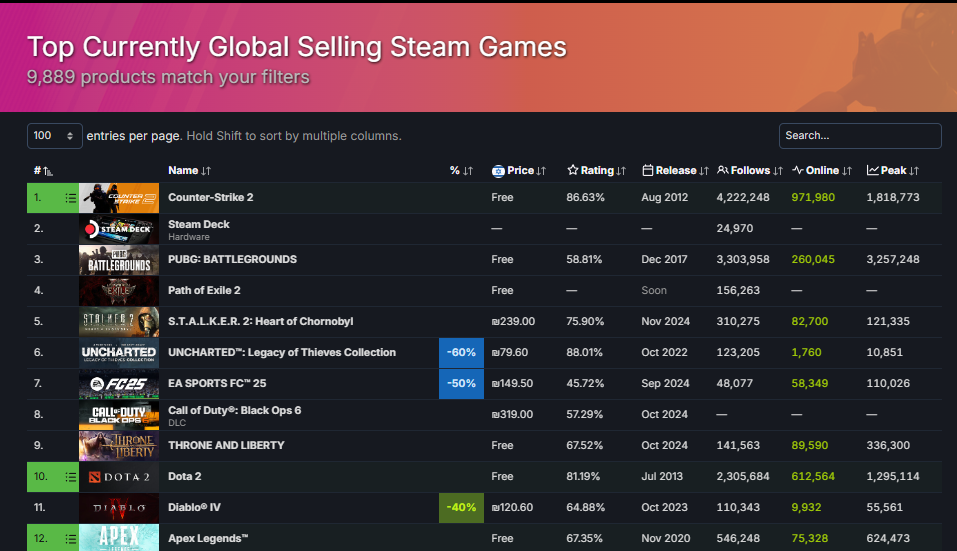Click the Steam Deck thumbnail image
This screenshot has height=551, width=957.
[119, 229]
